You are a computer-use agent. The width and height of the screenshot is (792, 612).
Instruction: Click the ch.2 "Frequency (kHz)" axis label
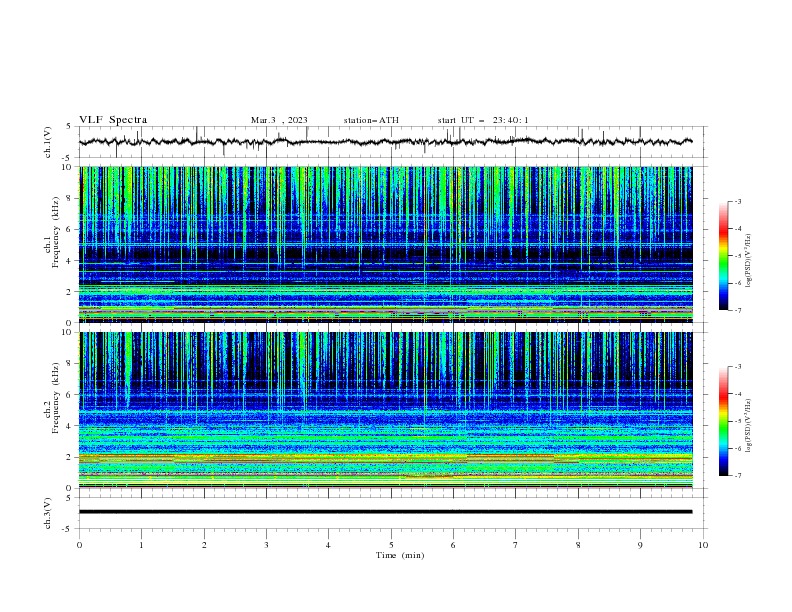click(56, 397)
